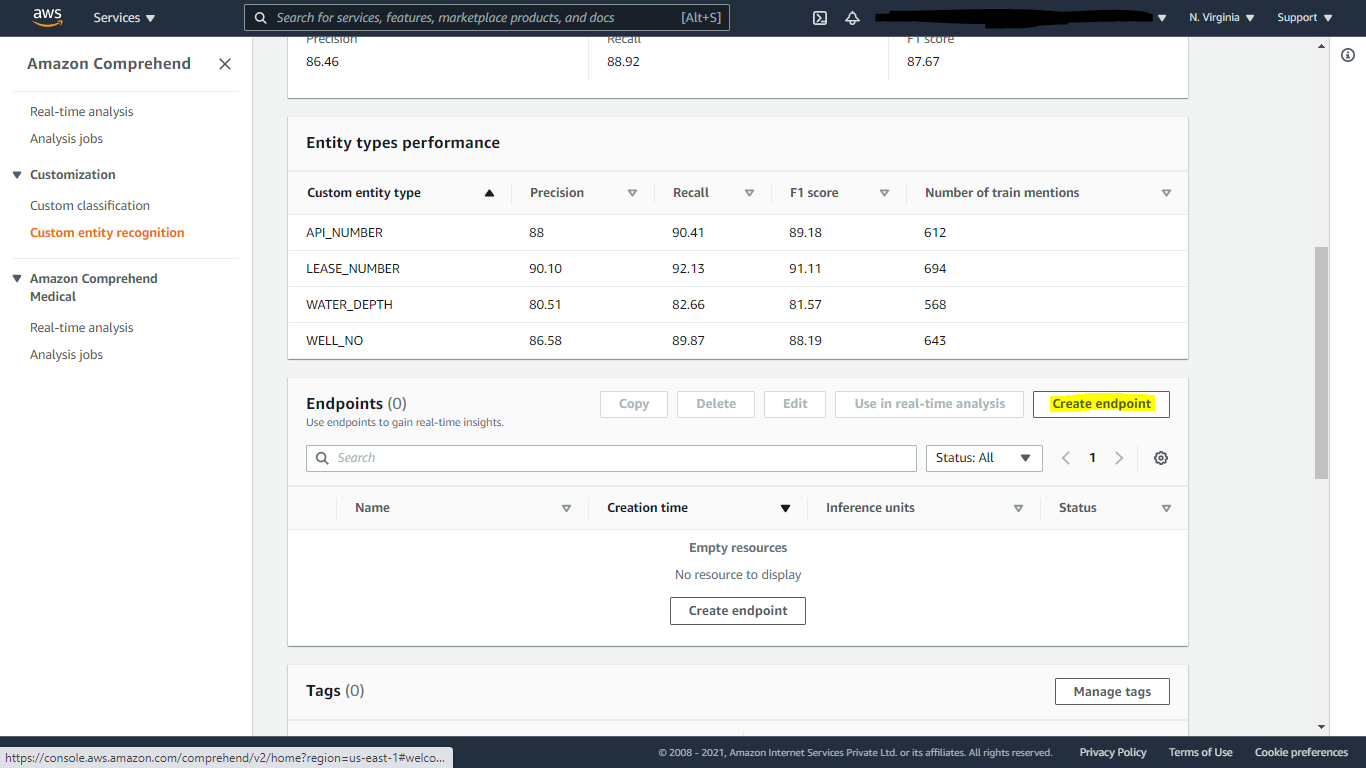The image size is (1366, 768).
Task: Close the Amazon Comprehend side panel
Action: pos(225,64)
